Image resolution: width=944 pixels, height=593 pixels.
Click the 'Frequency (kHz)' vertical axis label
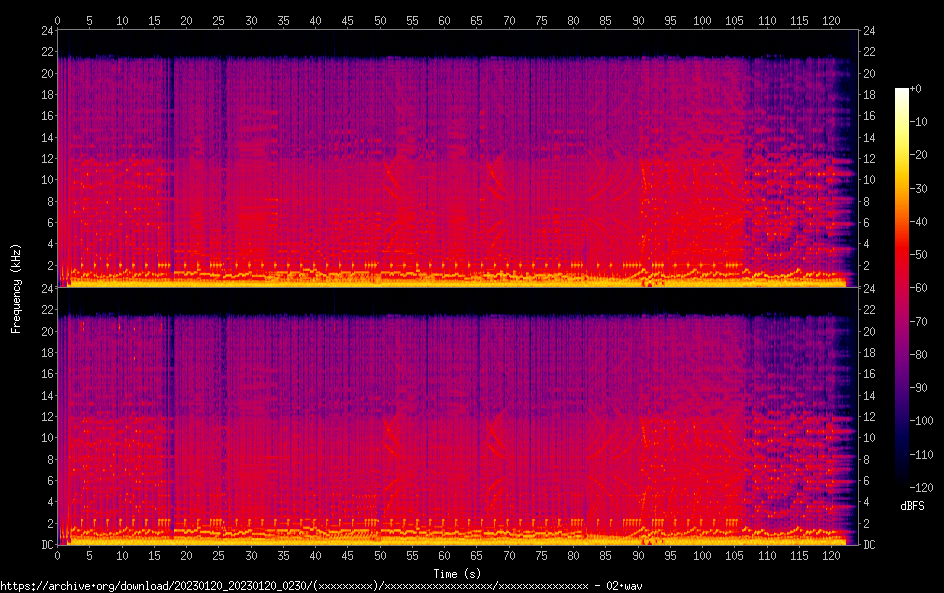coord(16,287)
